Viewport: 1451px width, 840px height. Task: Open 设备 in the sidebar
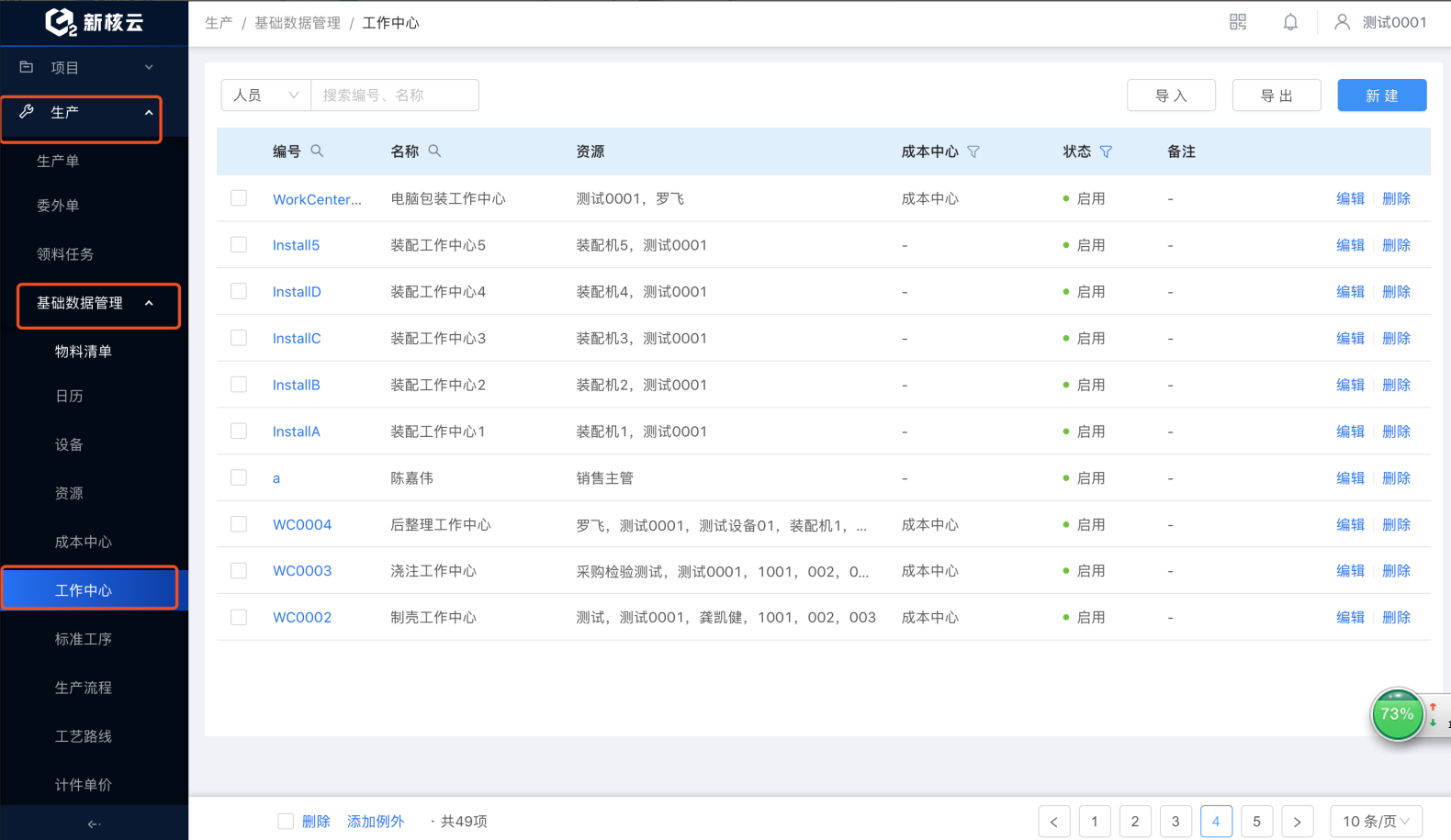coord(69,444)
